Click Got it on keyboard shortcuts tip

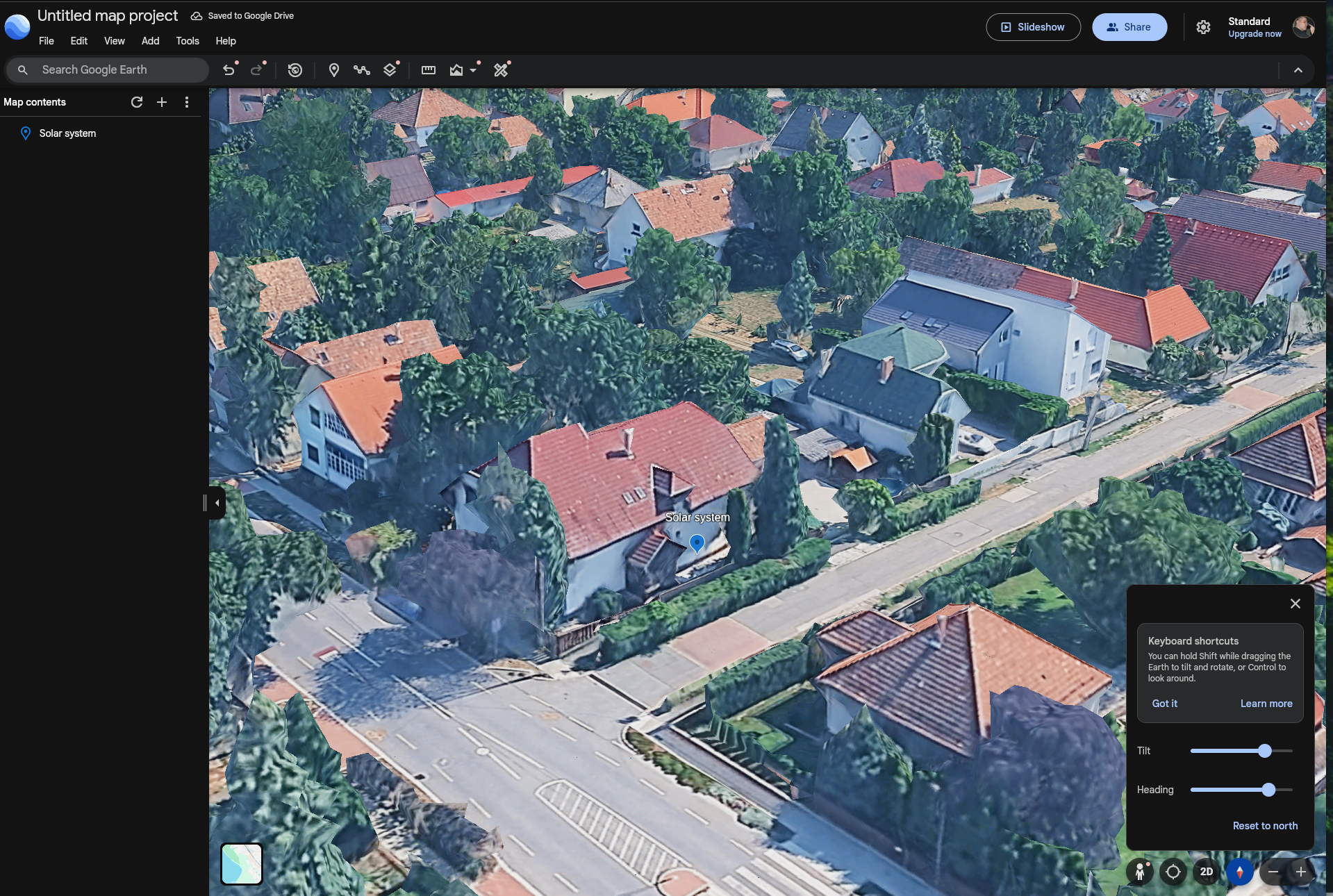[x=1165, y=704]
